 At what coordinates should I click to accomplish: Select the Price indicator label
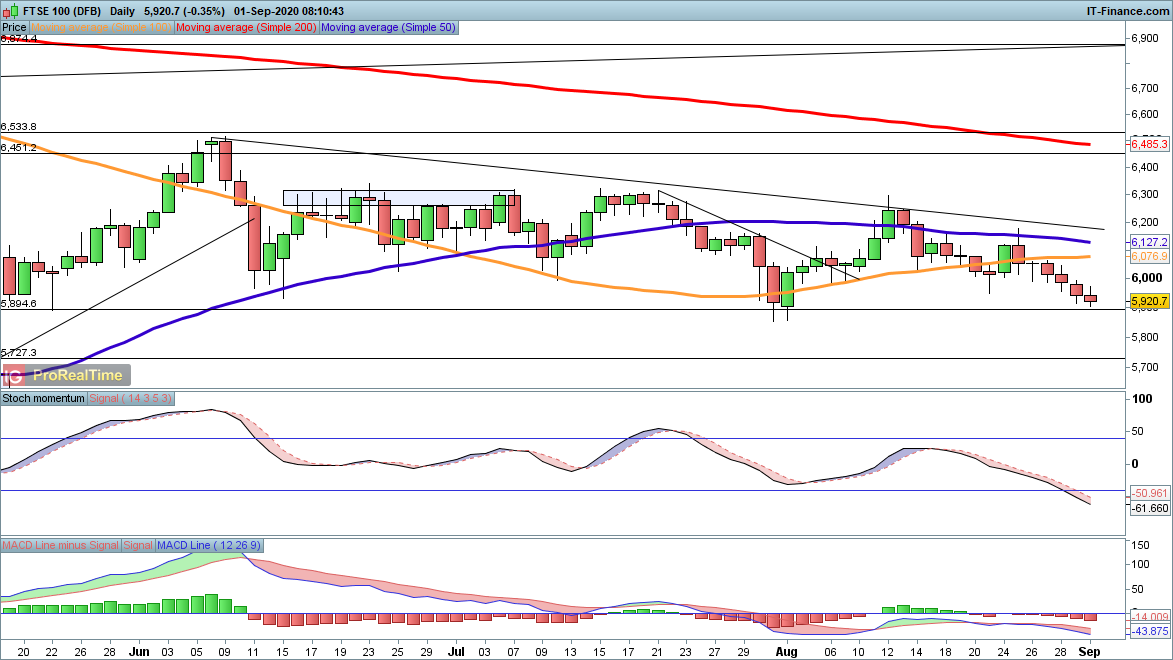click(x=14, y=28)
